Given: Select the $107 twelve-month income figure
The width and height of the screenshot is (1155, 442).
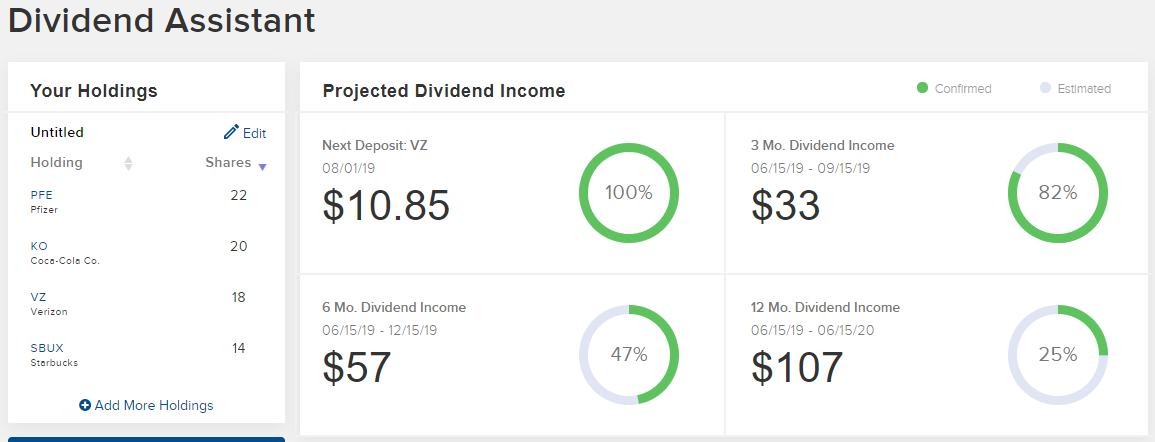Looking at the screenshot, I should (x=797, y=367).
